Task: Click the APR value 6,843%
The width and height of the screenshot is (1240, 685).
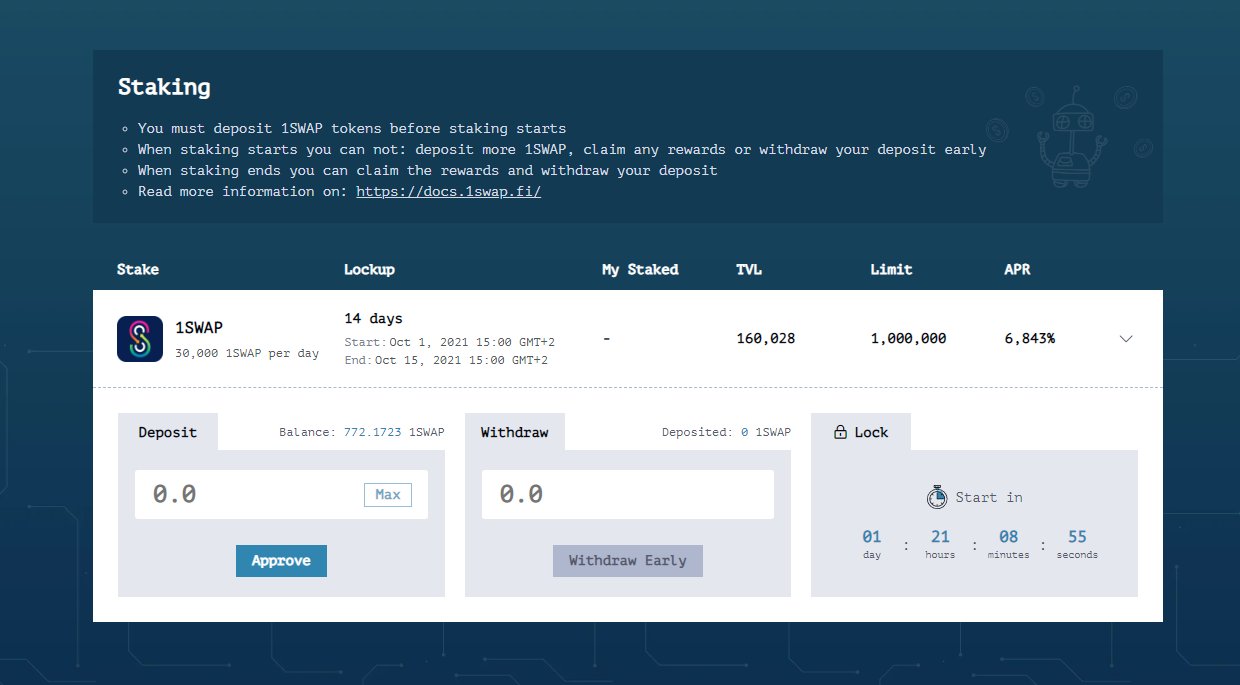Action: (1032, 338)
